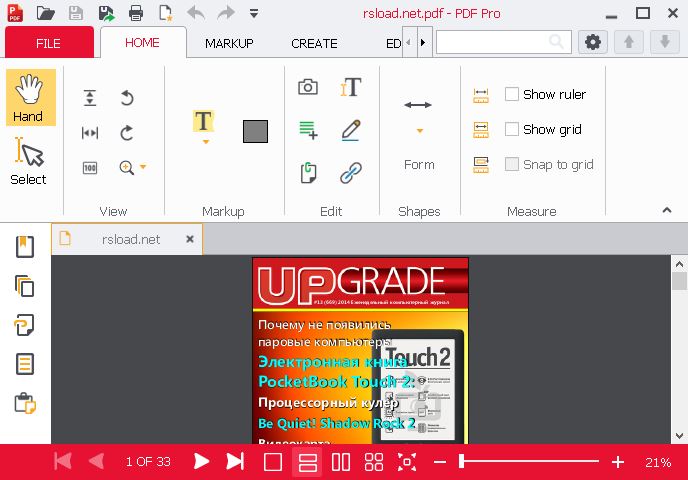This screenshot has height=480, width=688.
Task: Click the edit text tool icon
Action: [x=350, y=87]
